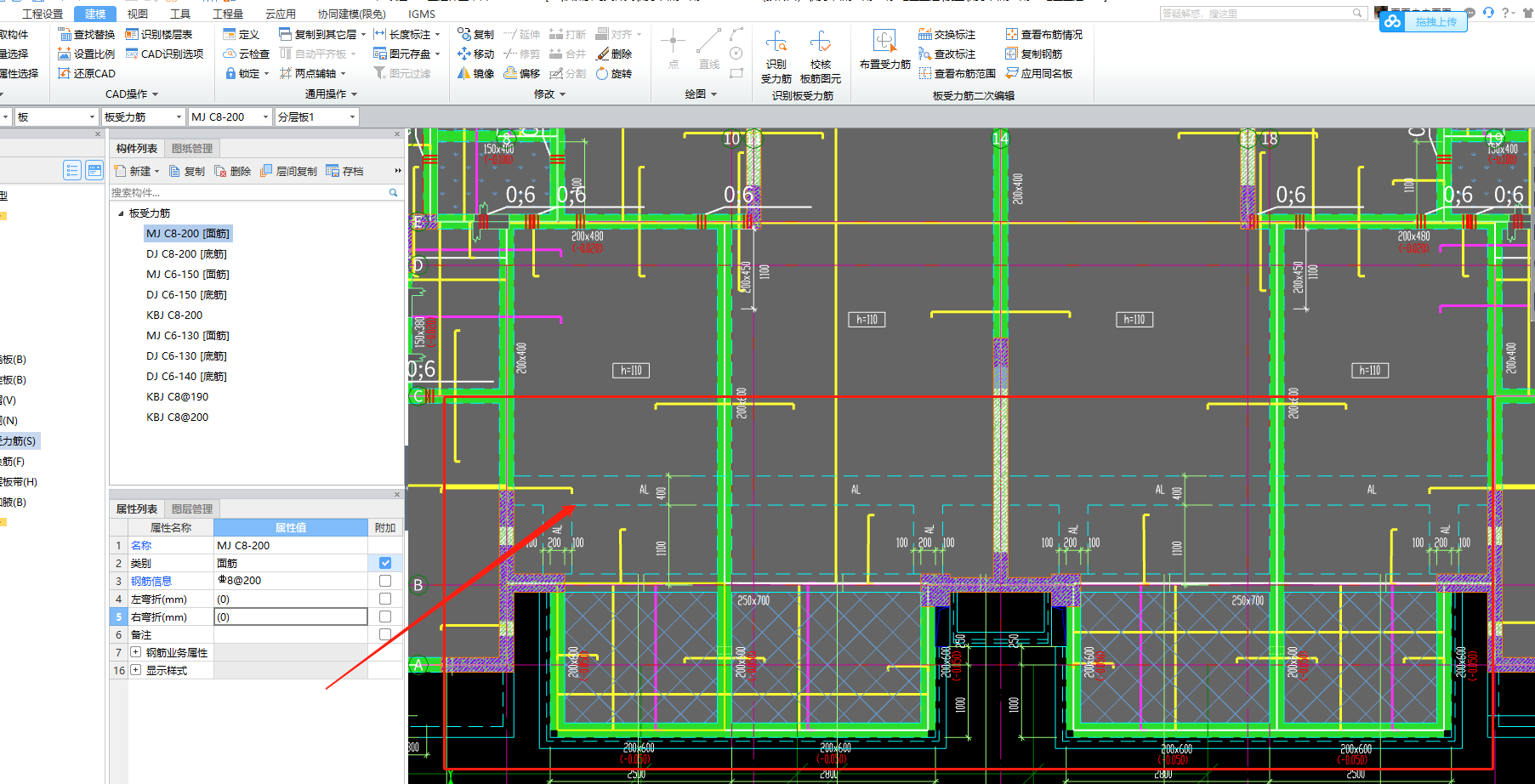This screenshot has width=1535, height=784.
Task: Click the 识别楼层表 tool
Action: pos(159,34)
